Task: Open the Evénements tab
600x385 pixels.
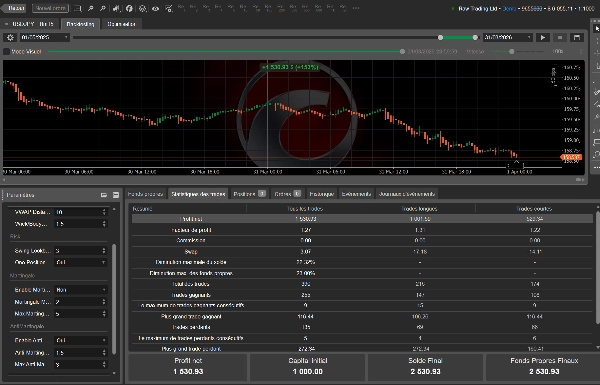Action: click(356, 194)
